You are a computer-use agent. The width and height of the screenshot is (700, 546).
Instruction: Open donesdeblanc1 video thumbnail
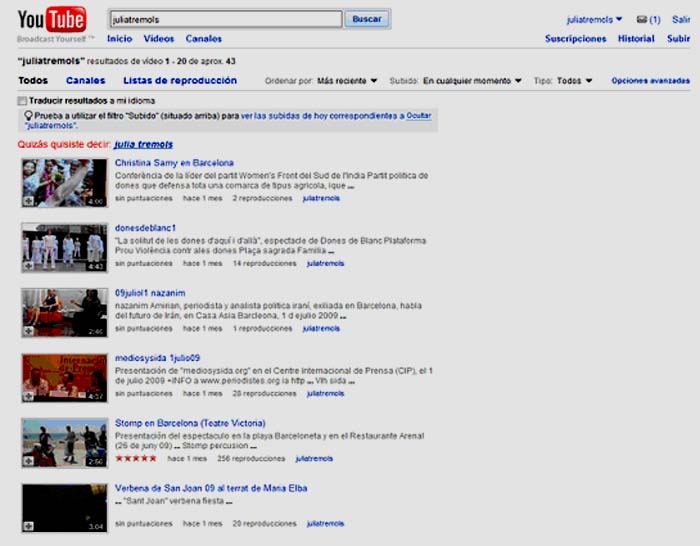point(65,248)
